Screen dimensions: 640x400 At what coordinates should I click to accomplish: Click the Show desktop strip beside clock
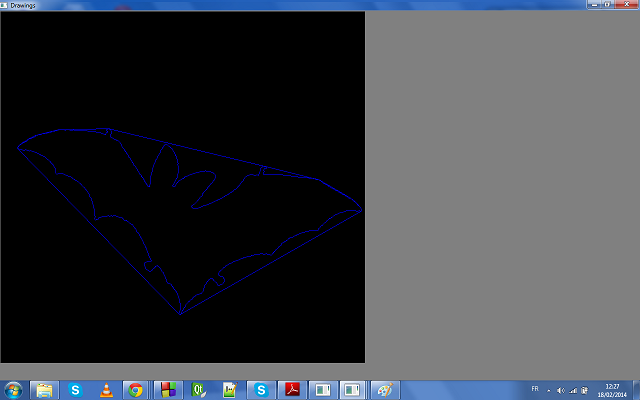pyautogui.click(x=636, y=390)
